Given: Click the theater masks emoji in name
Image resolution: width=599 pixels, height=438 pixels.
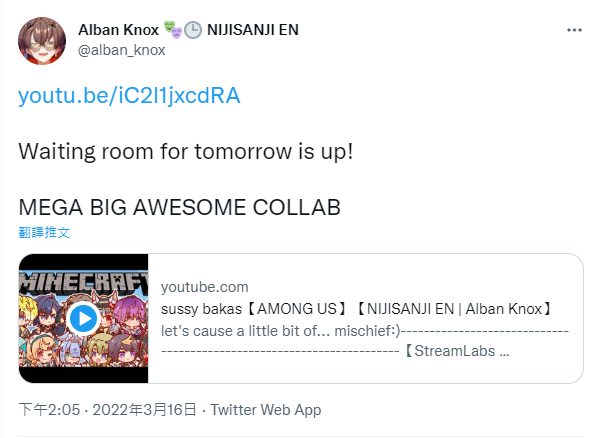Looking at the screenshot, I should pyautogui.click(x=173, y=29).
